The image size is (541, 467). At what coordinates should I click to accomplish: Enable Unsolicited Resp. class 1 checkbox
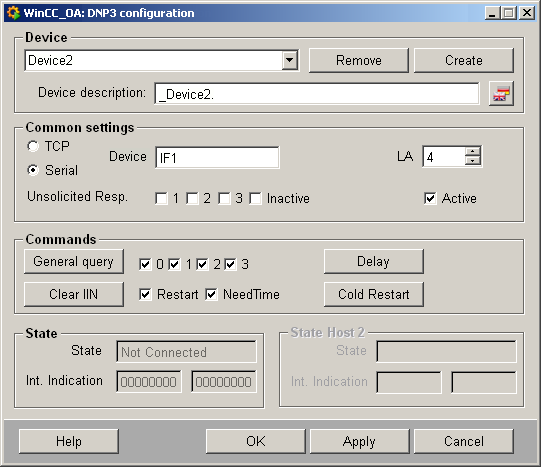click(161, 198)
